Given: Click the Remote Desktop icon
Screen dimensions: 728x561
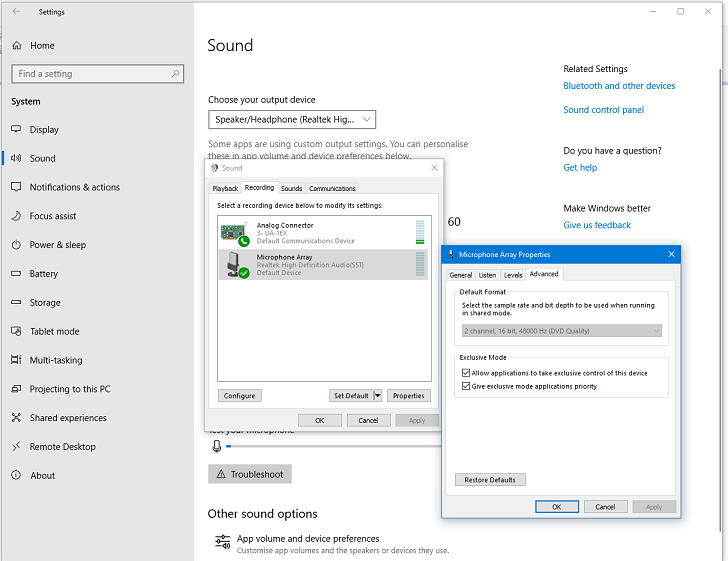Looking at the screenshot, I should pyautogui.click(x=16, y=446).
